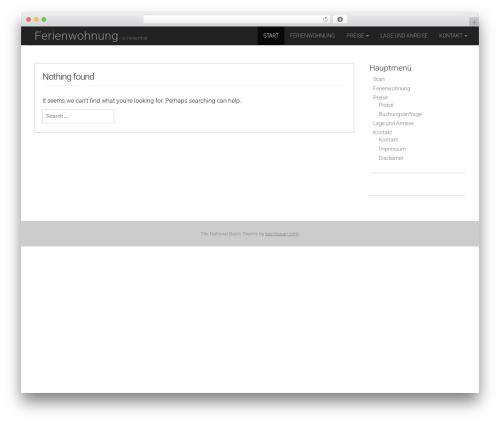Open FERIENWOHNUNG in the top navigation
The height and width of the screenshot is (423, 500).
tap(312, 36)
